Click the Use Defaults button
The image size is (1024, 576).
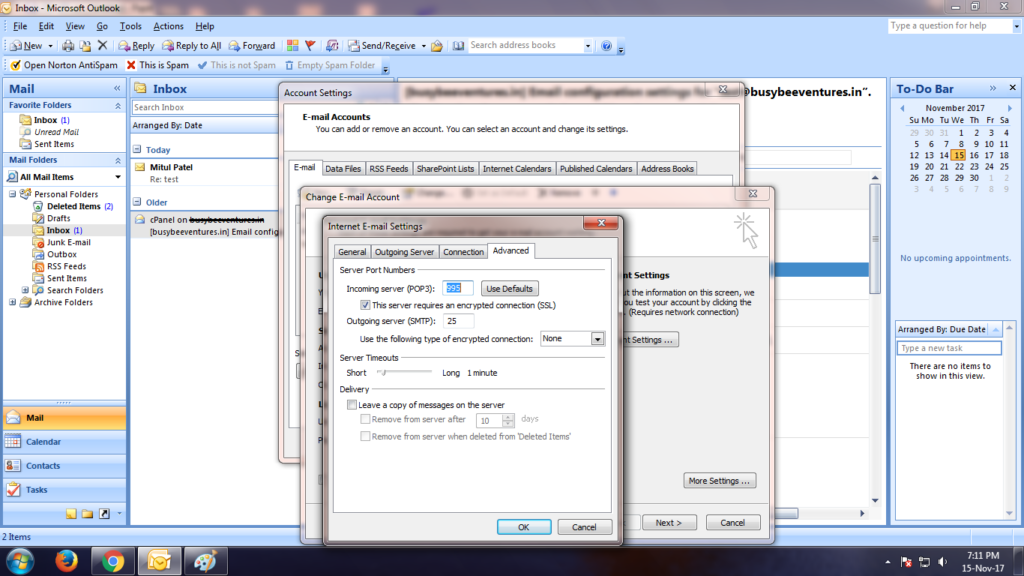click(509, 289)
